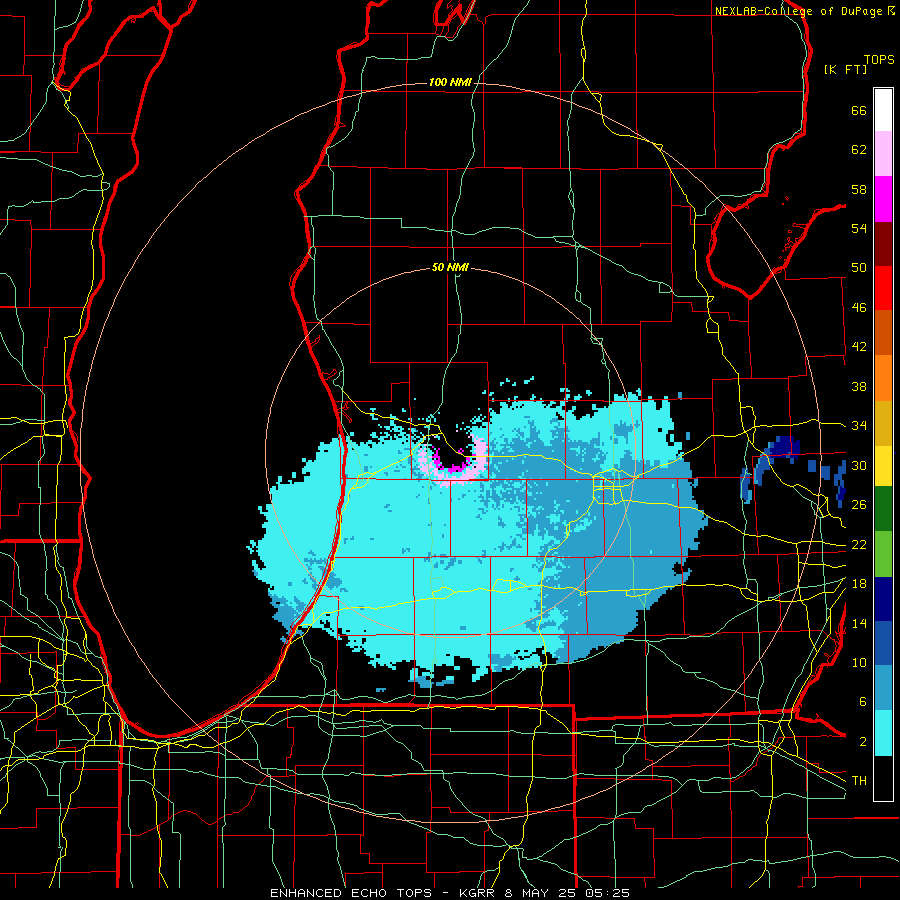This screenshot has height=900, width=900.
Task: Select the navy legend swatch
Action: (883, 599)
